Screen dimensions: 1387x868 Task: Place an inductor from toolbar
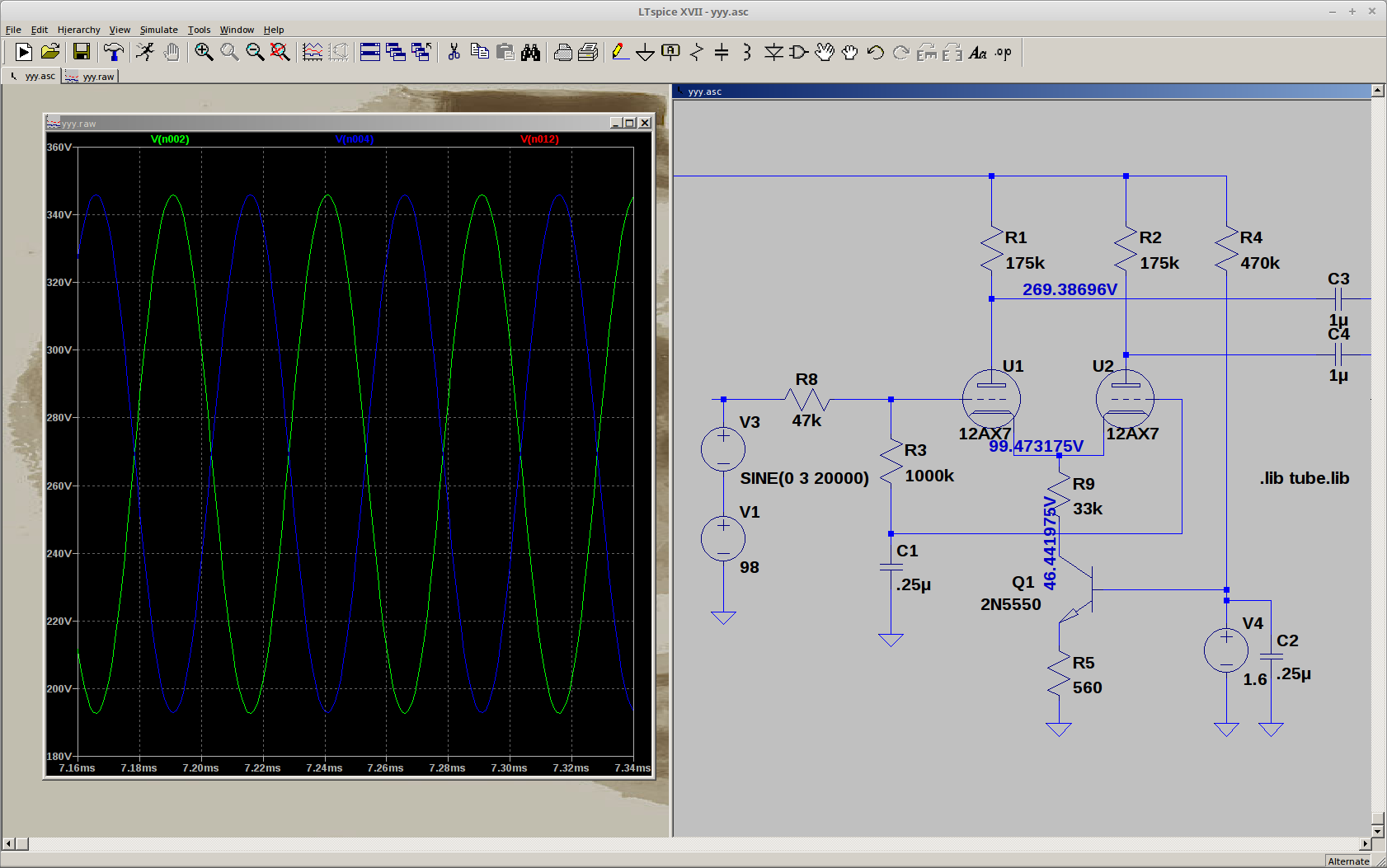tap(747, 52)
